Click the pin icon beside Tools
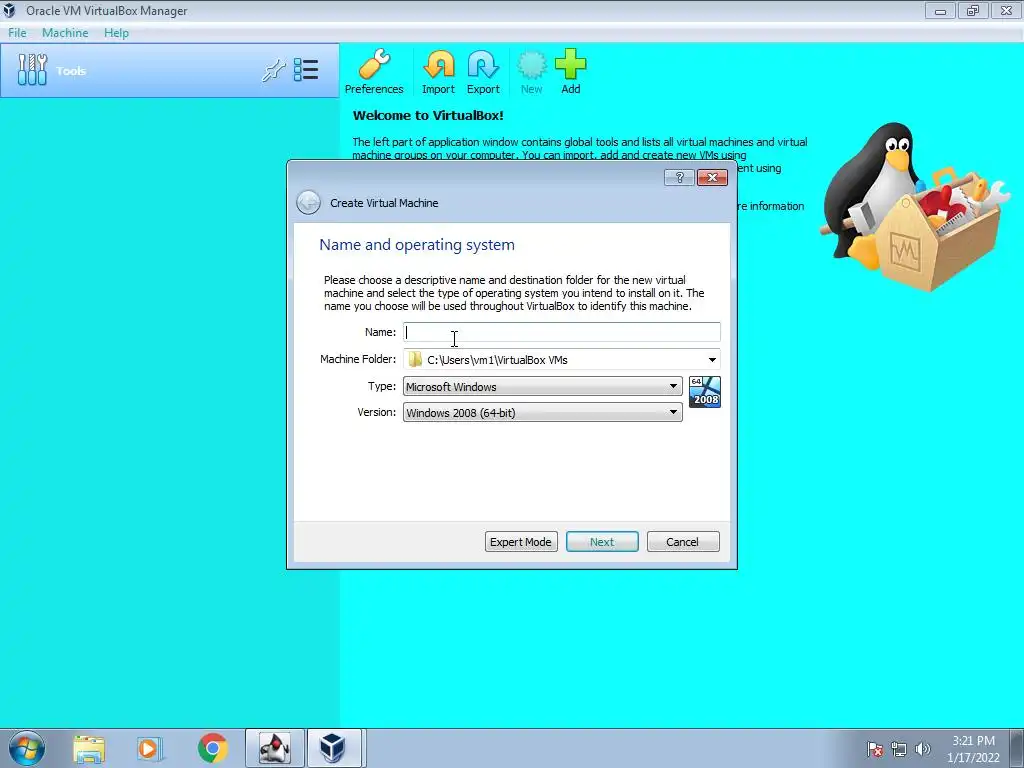The image size is (1024, 768). (x=274, y=71)
